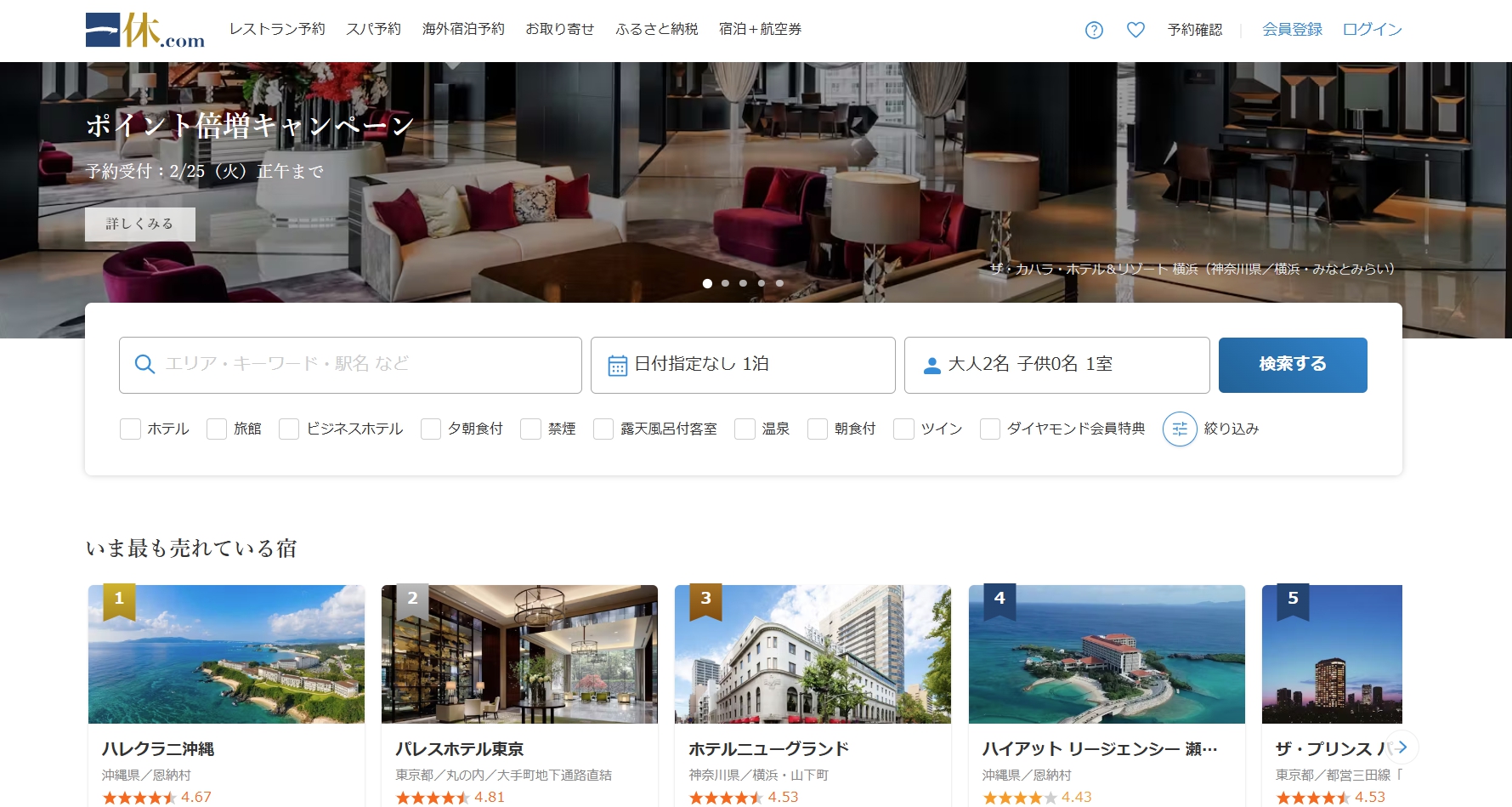Click 東京都/丸の内/大手町地下通路直結 text
Image resolution: width=1512 pixels, height=807 pixels.
coord(503,775)
